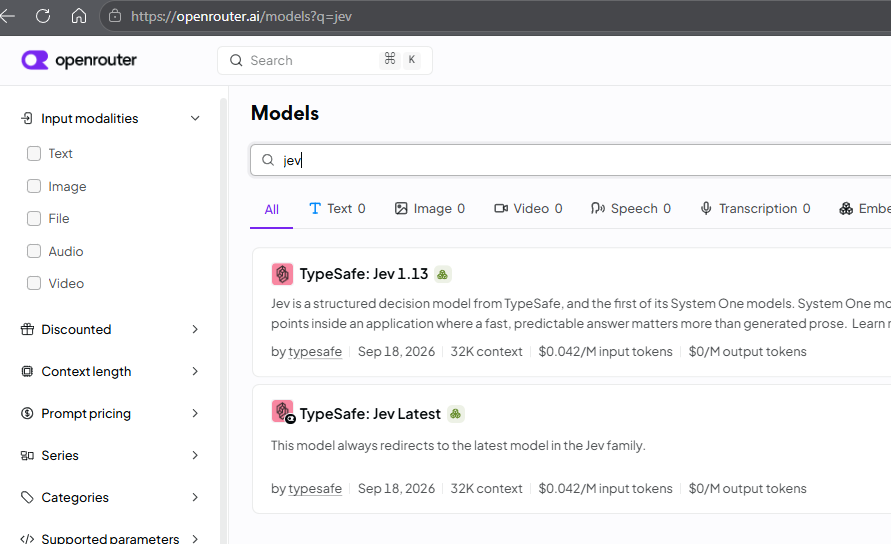
Task: Click the green badge next to Jev 1.13
Action: pos(443,275)
